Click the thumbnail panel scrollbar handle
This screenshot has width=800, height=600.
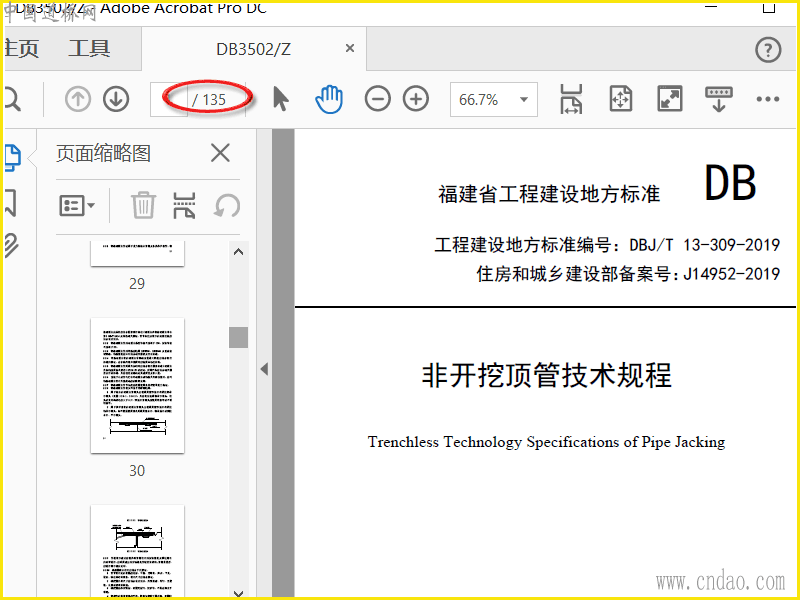pos(238,337)
